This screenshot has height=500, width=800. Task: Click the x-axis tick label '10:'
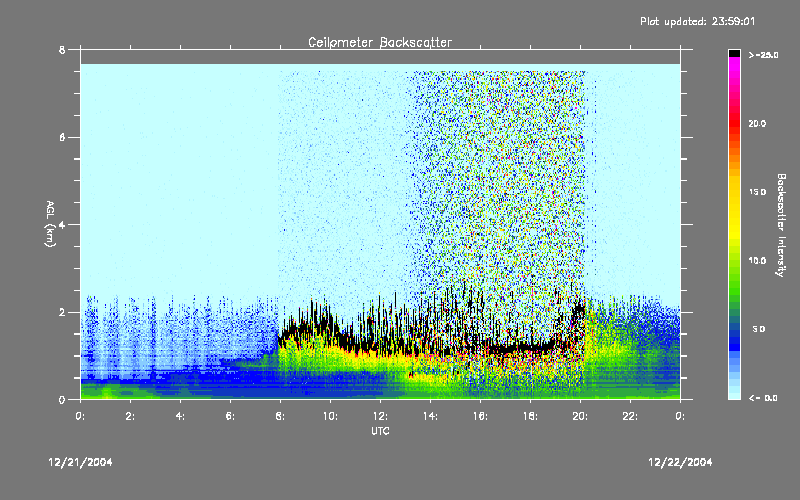(x=330, y=416)
